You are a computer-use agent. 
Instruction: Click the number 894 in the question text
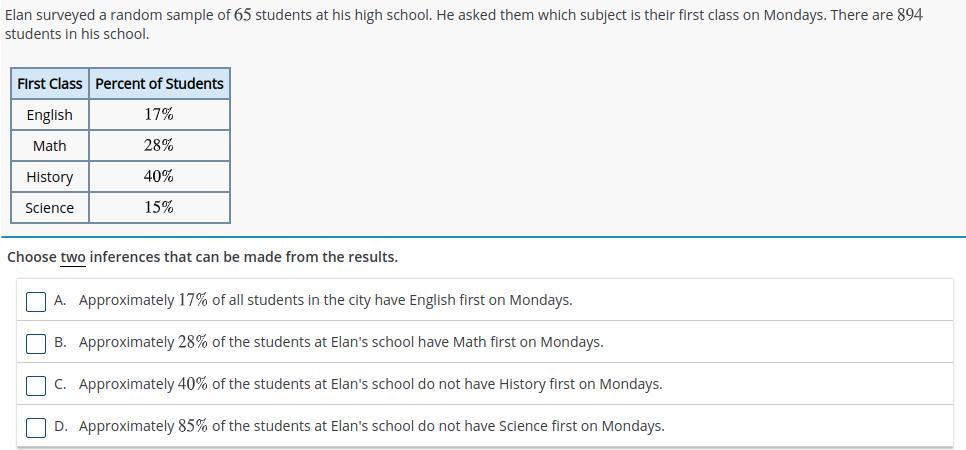coord(910,15)
